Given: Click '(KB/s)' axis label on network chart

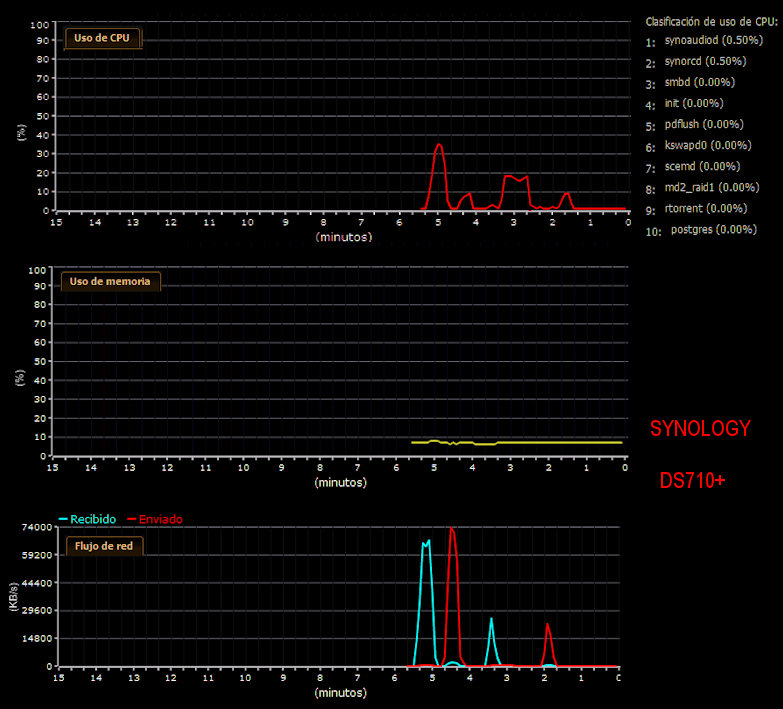Looking at the screenshot, I should (13, 597).
